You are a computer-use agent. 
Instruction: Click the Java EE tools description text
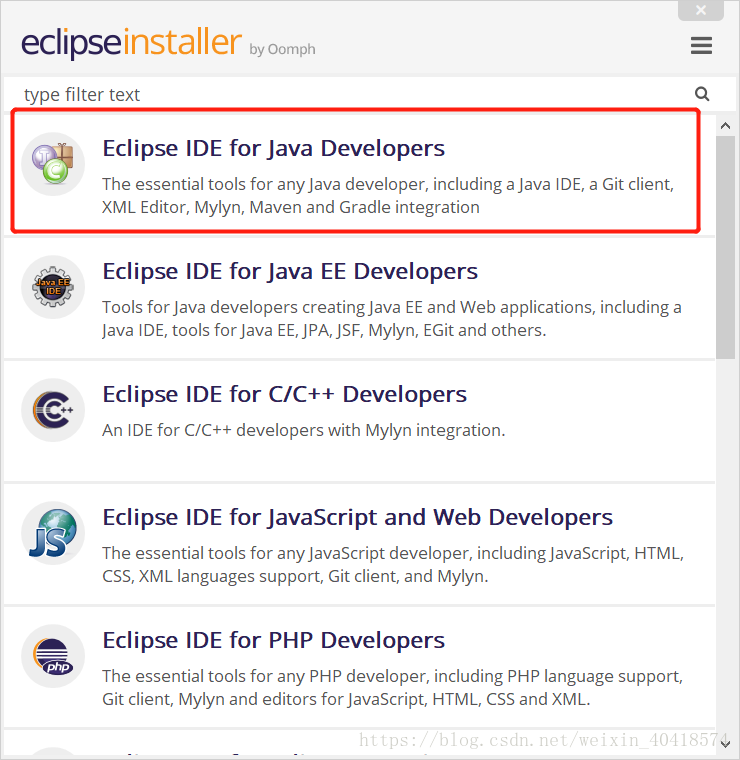(x=392, y=319)
